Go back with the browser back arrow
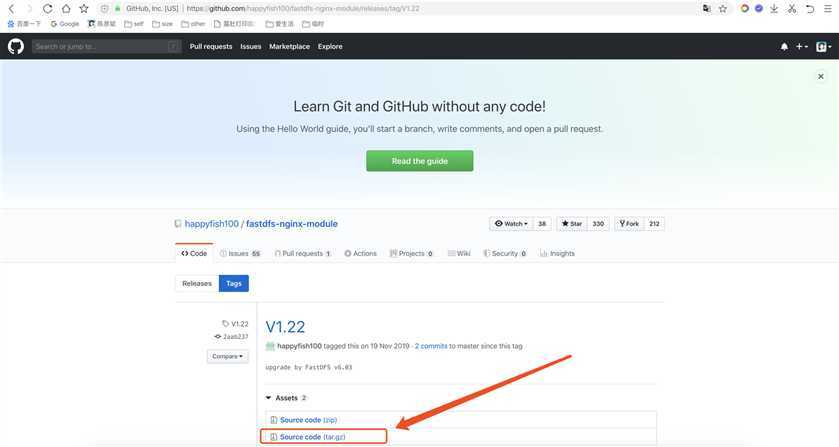This screenshot has width=839, height=447. (11, 9)
